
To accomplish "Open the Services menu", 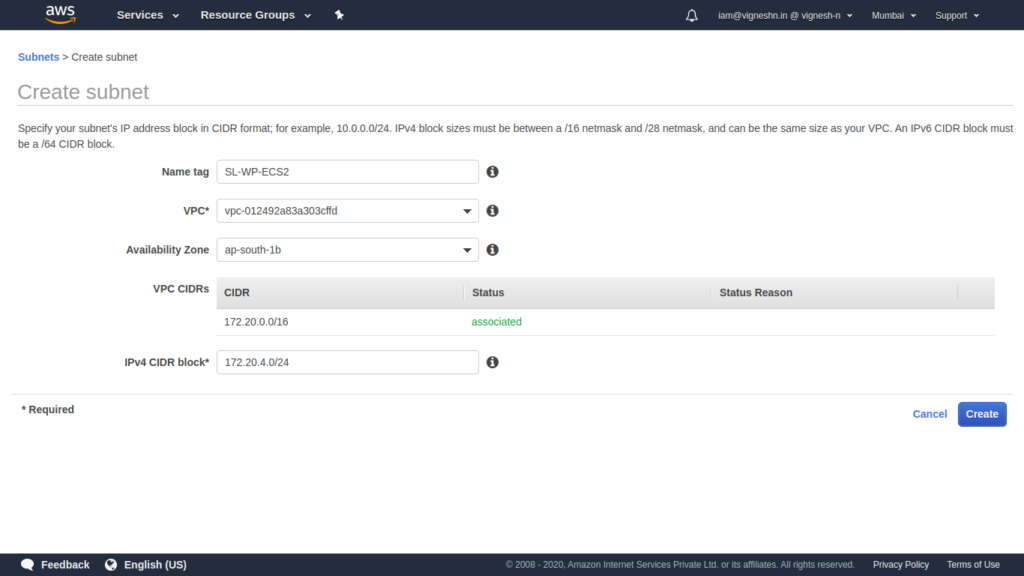I will (148, 15).
